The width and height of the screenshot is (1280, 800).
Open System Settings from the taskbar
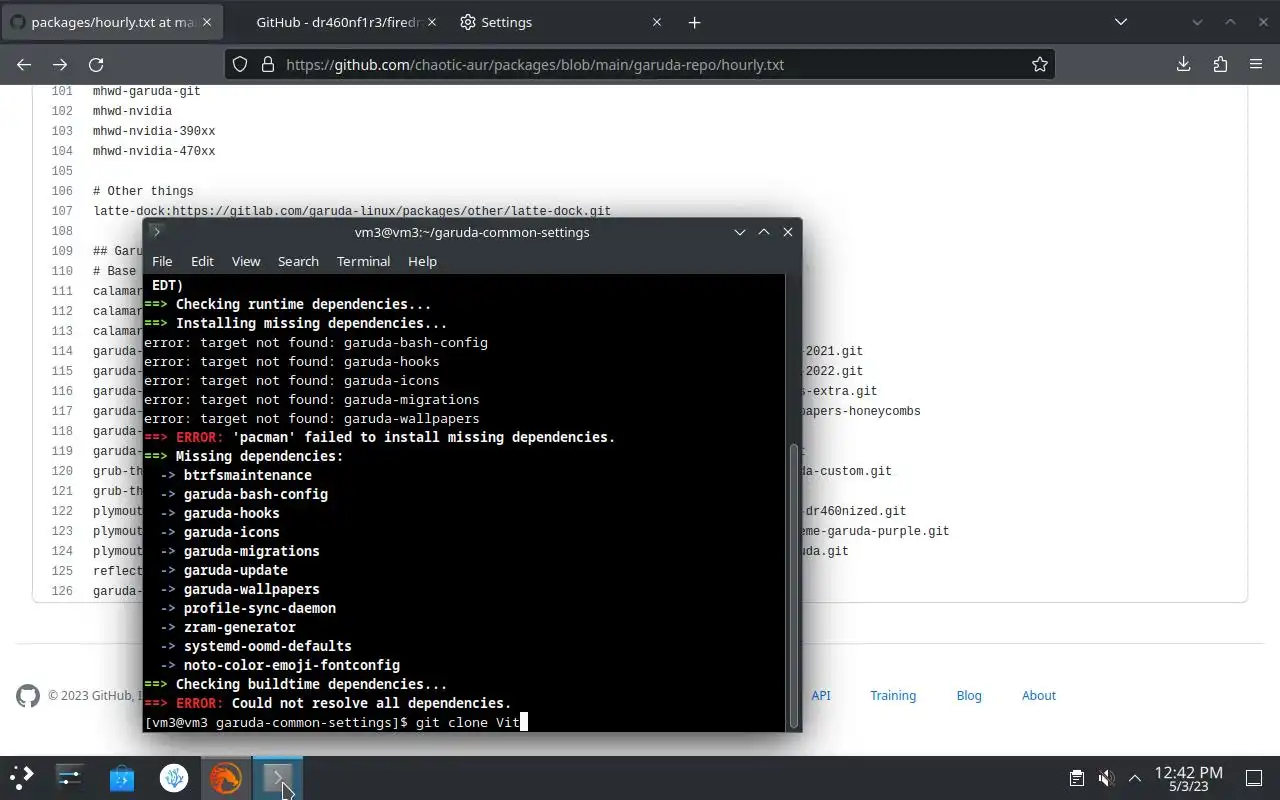[x=70, y=777]
